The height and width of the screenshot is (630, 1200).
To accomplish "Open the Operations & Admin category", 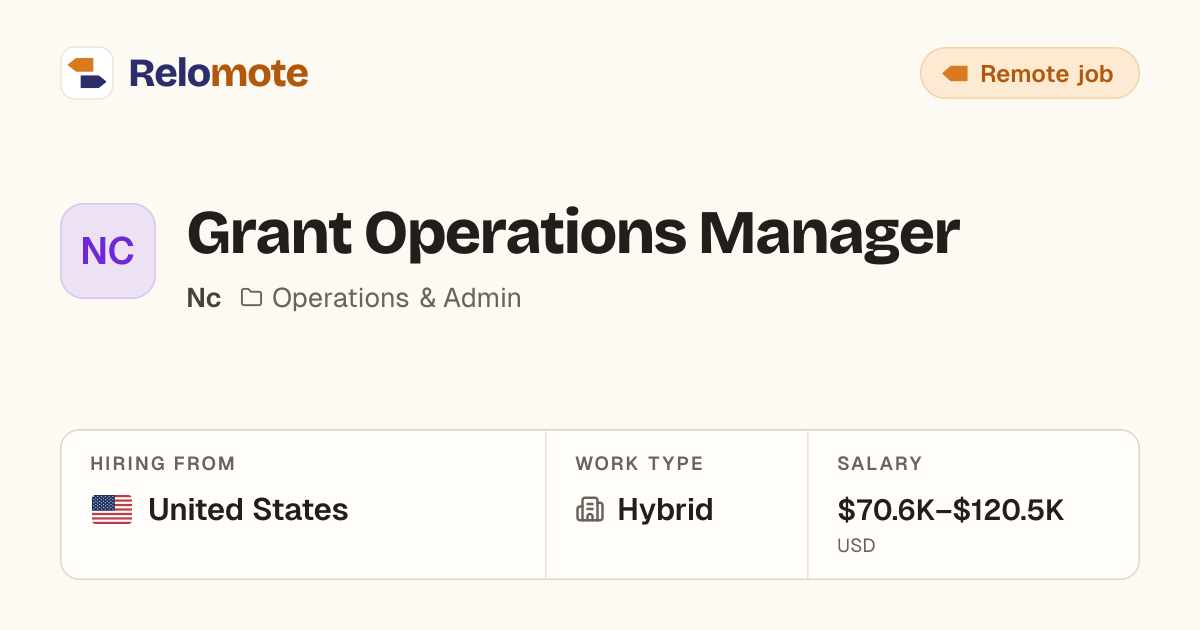I will [396, 298].
